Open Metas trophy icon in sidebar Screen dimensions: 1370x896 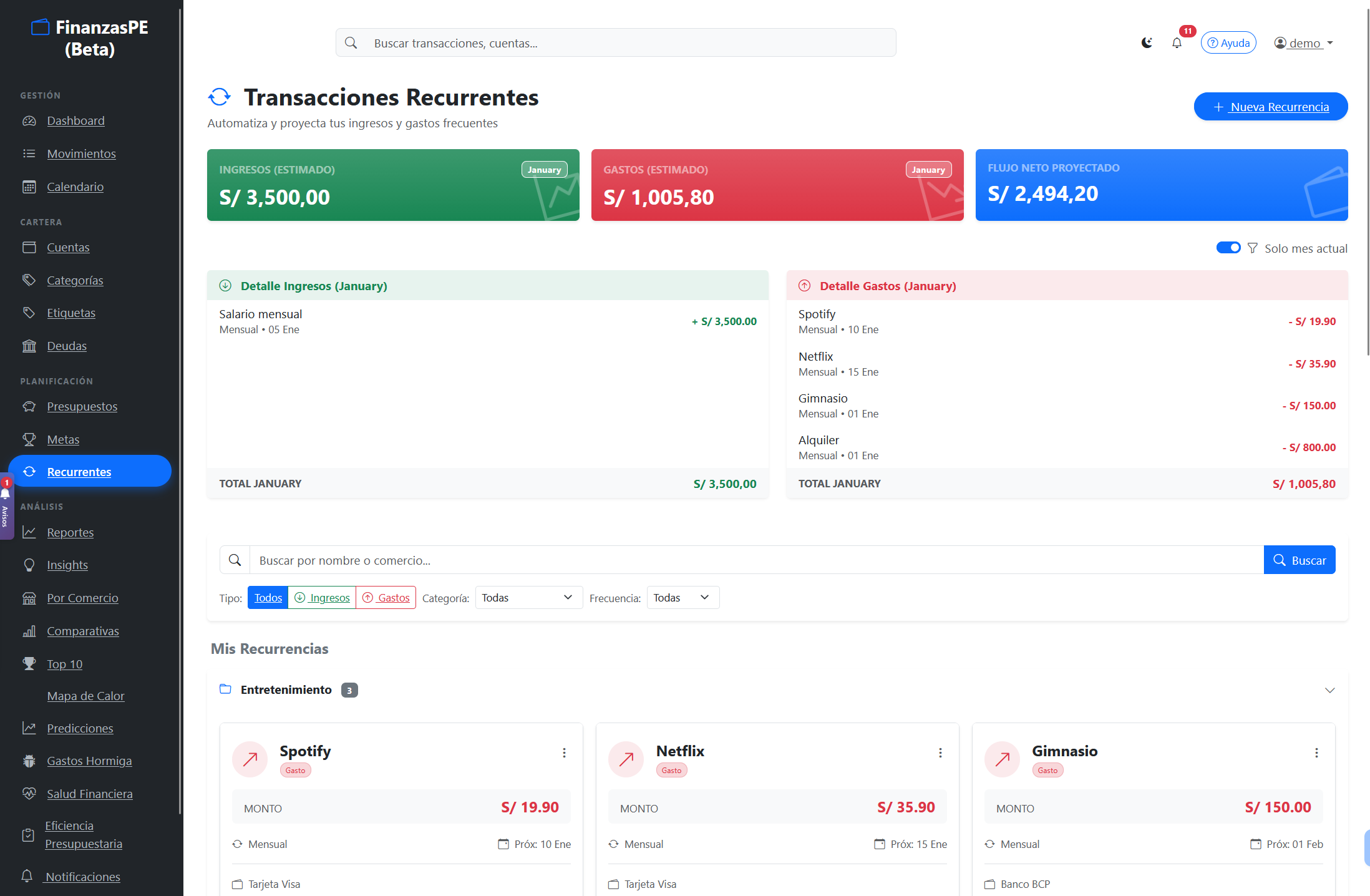pyautogui.click(x=29, y=439)
